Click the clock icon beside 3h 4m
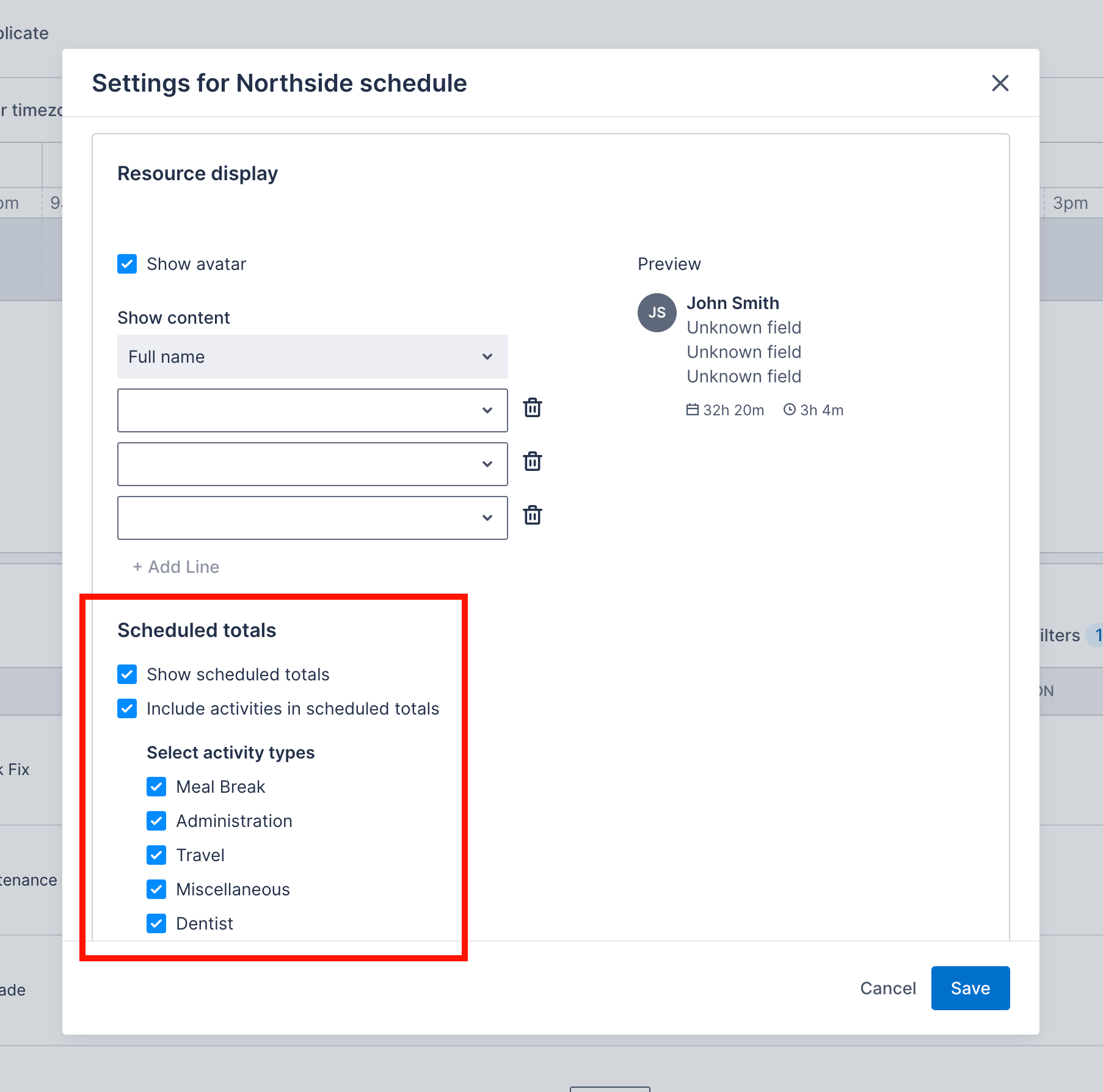This screenshot has width=1103, height=1092. coord(790,409)
